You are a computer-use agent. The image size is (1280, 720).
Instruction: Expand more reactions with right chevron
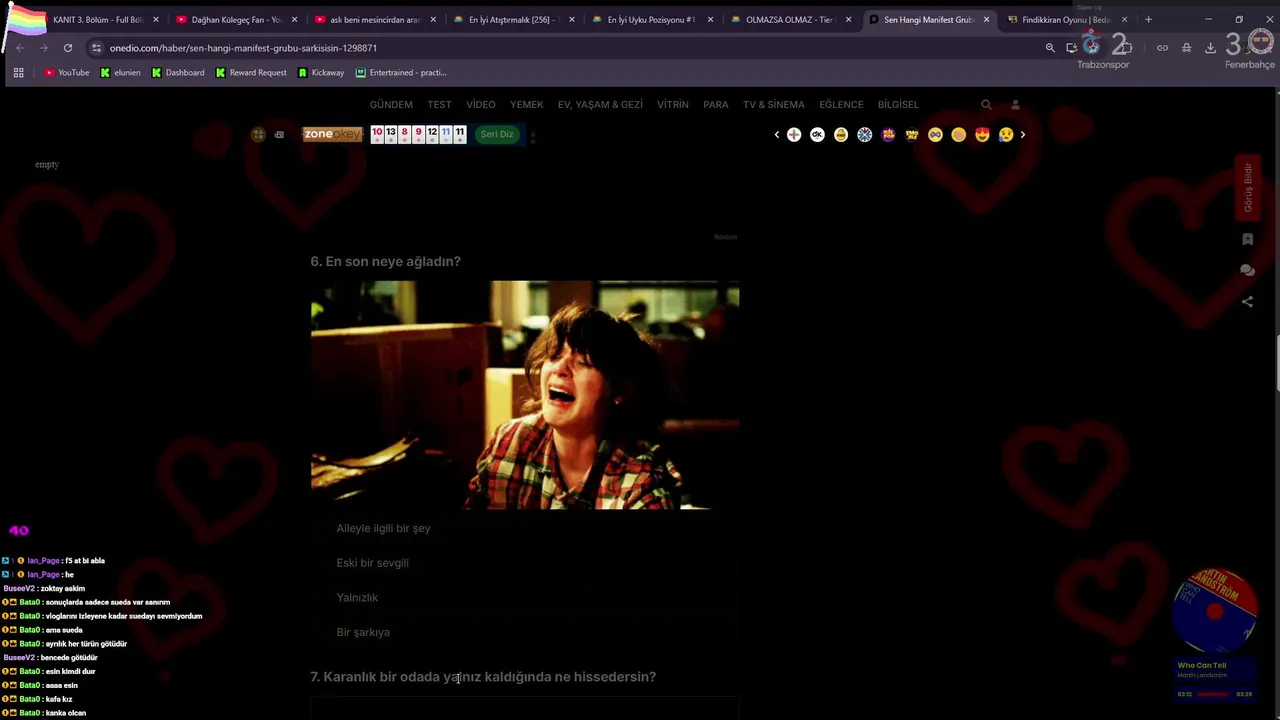click(1022, 134)
